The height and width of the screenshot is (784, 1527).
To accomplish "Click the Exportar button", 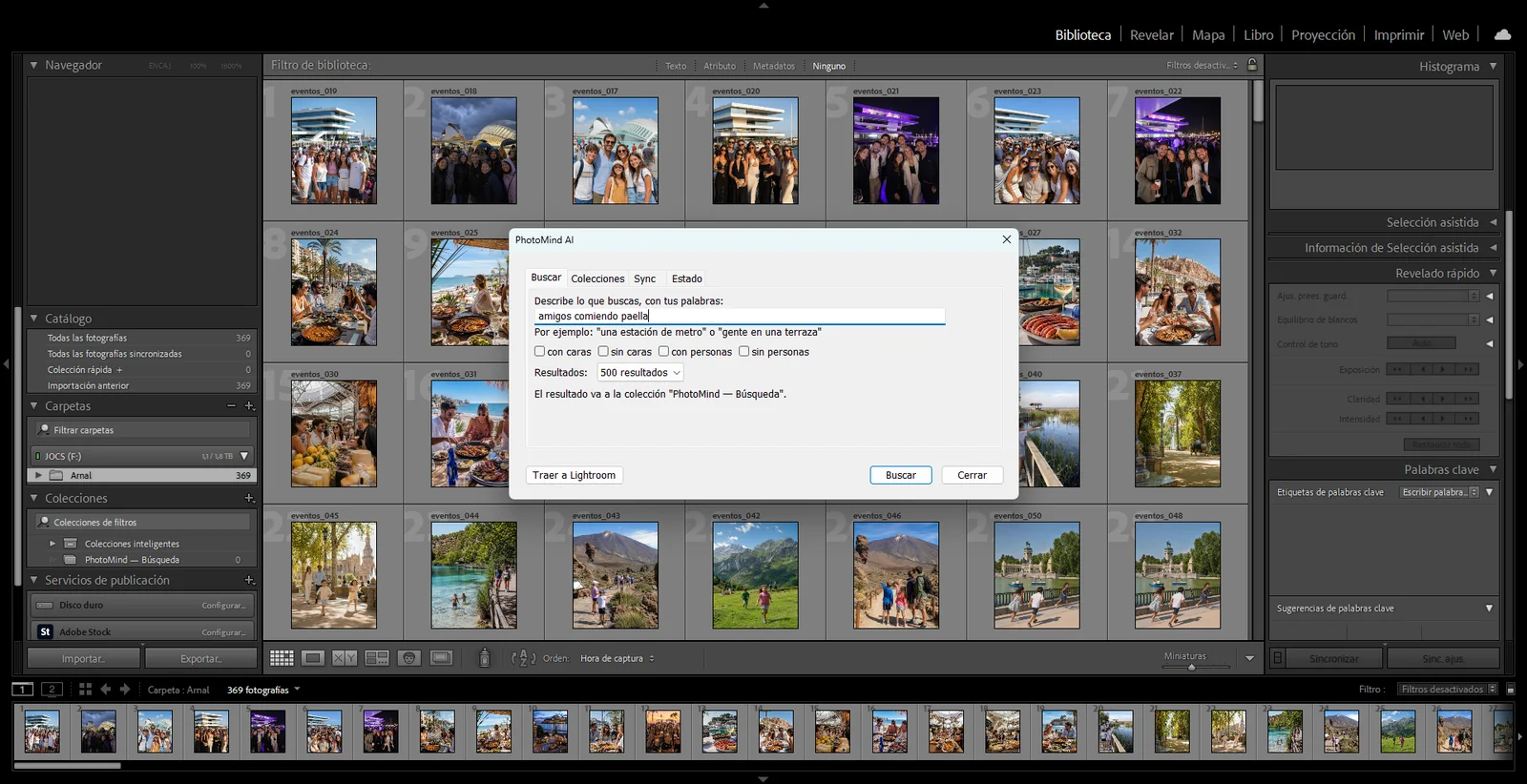I will (x=201, y=658).
